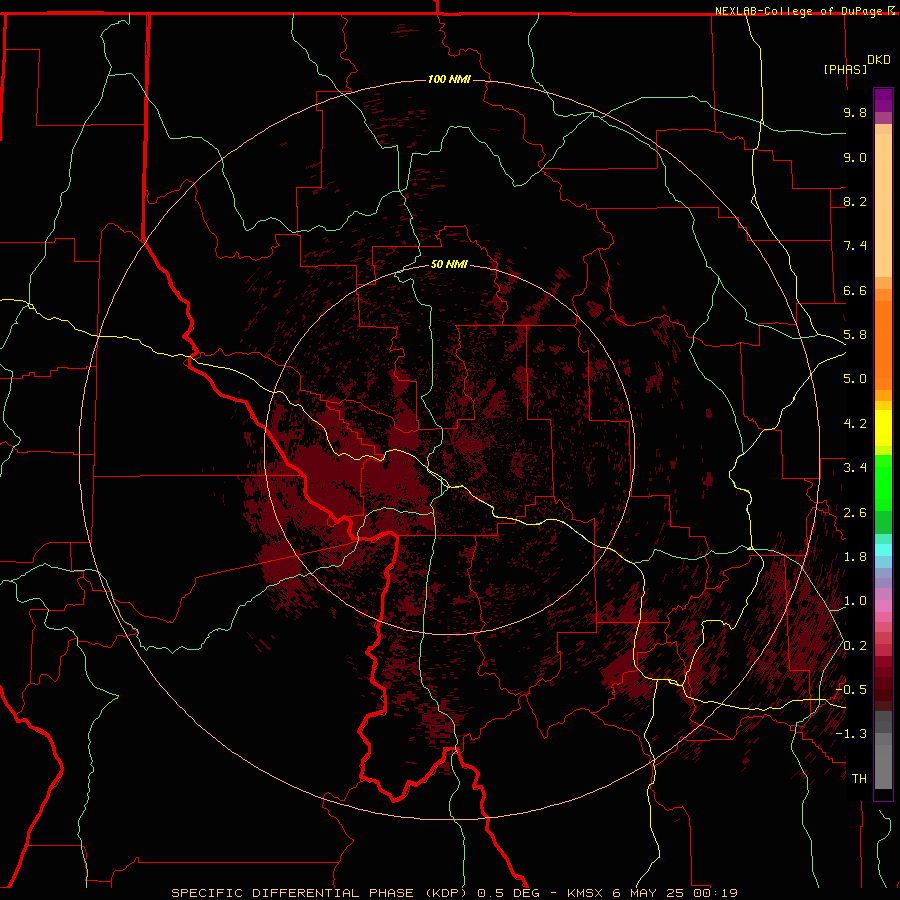Click the NEXLAB-College of DuPage credit text
This screenshot has width=900, height=900.
coord(798,11)
